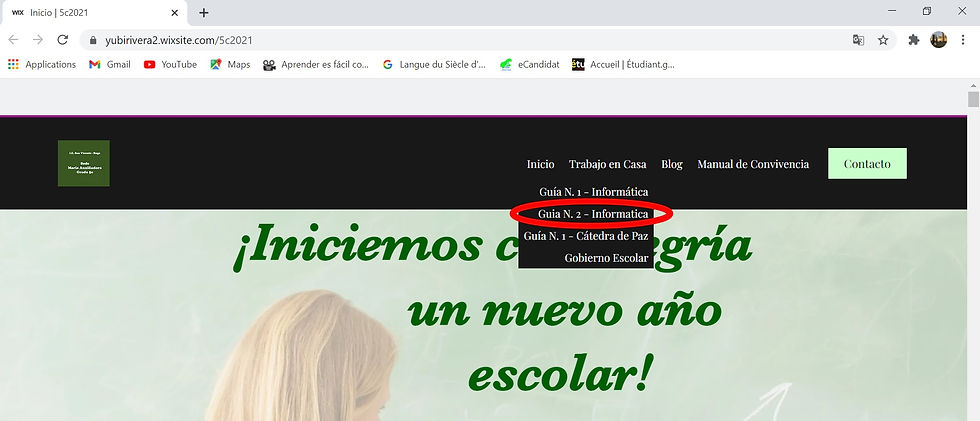Click the lock icon in the address bar
This screenshot has height=421, width=980.
coord(93,40)
